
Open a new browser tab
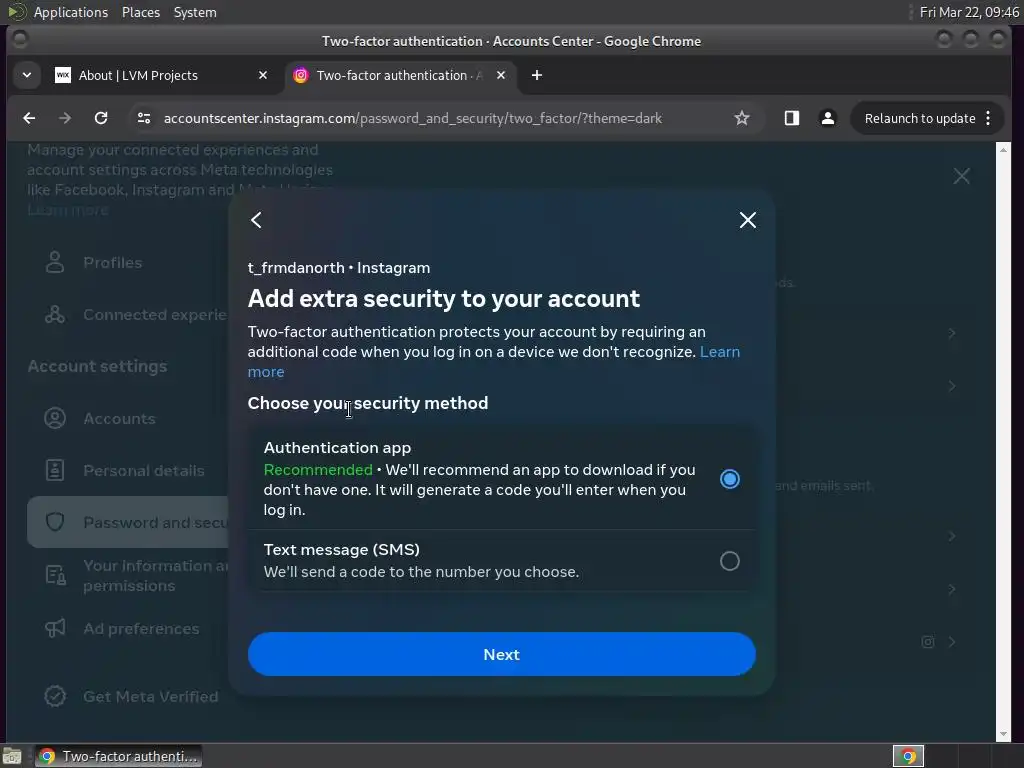(537, 76)
